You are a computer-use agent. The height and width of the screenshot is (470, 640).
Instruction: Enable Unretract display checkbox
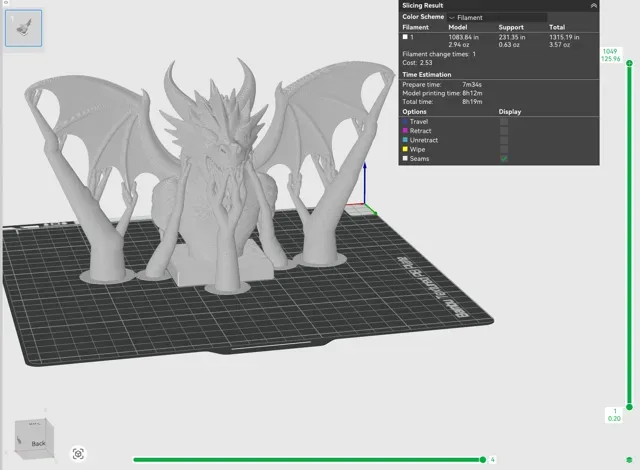point(504,140)
